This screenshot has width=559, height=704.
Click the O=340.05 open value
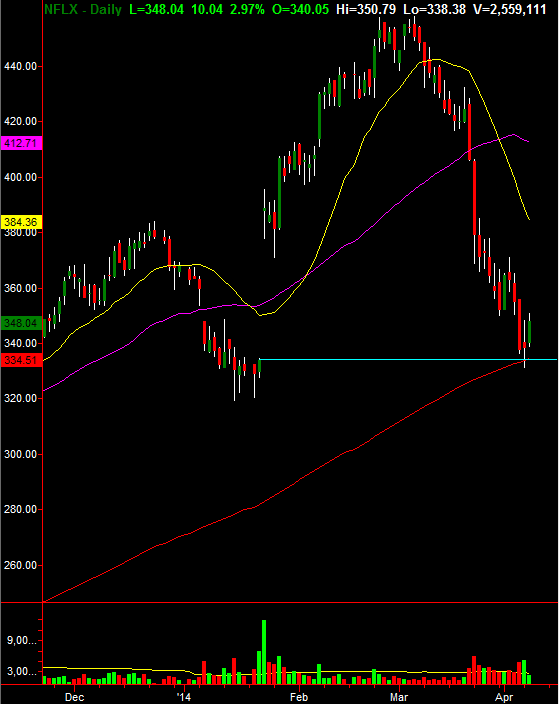[x=300, y=9]
